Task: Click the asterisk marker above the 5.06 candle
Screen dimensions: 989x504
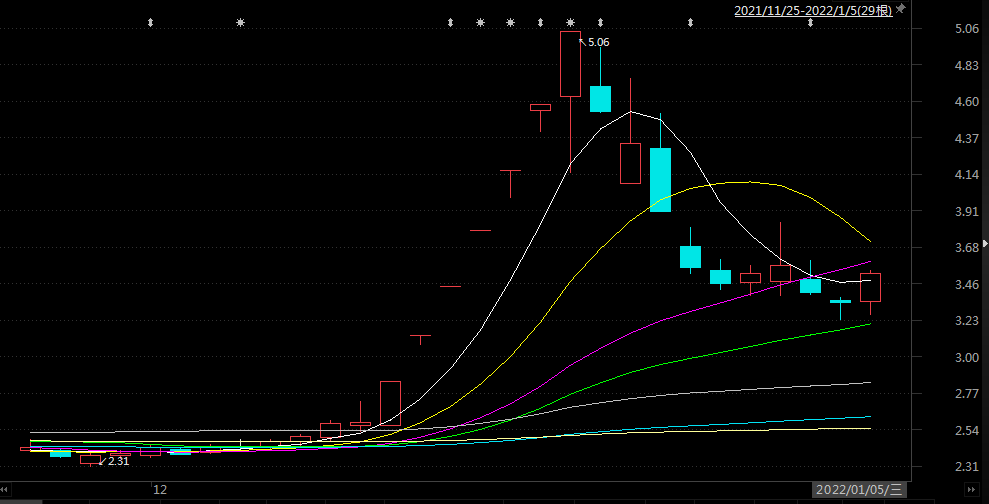Action: pos(570,22)
